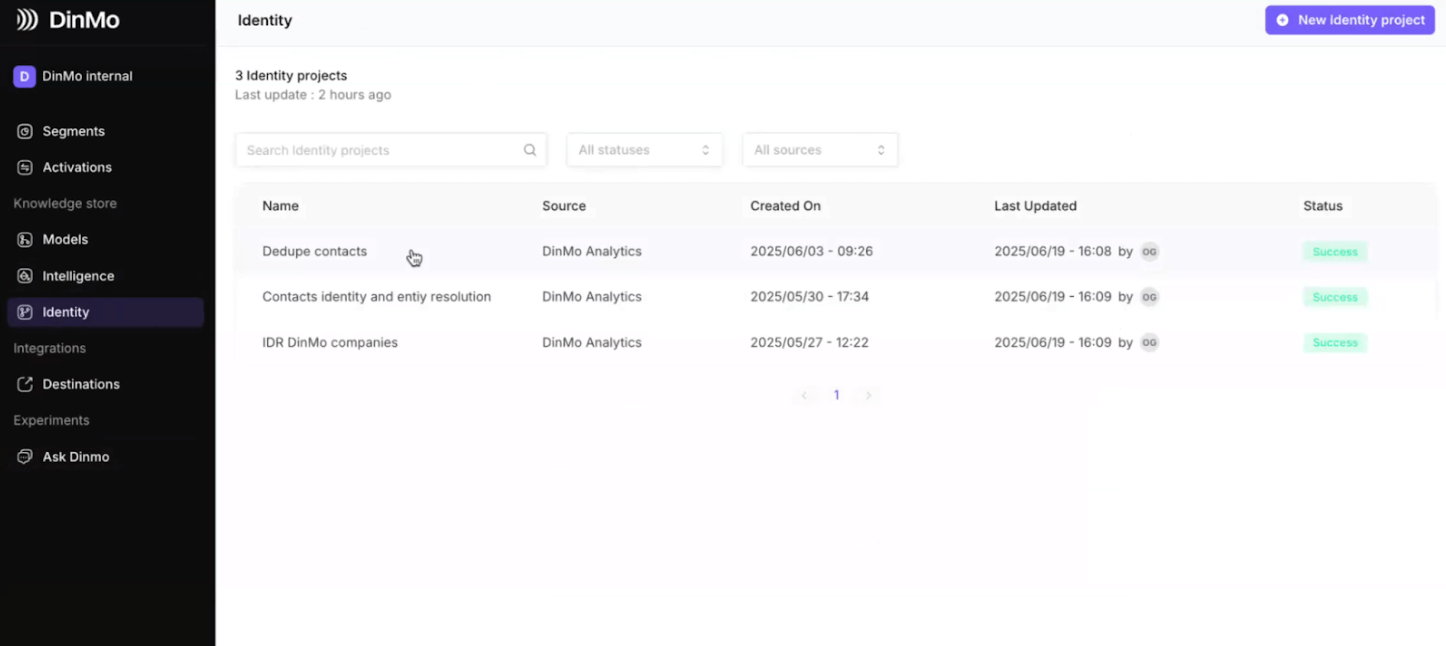Select page 1 in pagination

coord(836,395)
